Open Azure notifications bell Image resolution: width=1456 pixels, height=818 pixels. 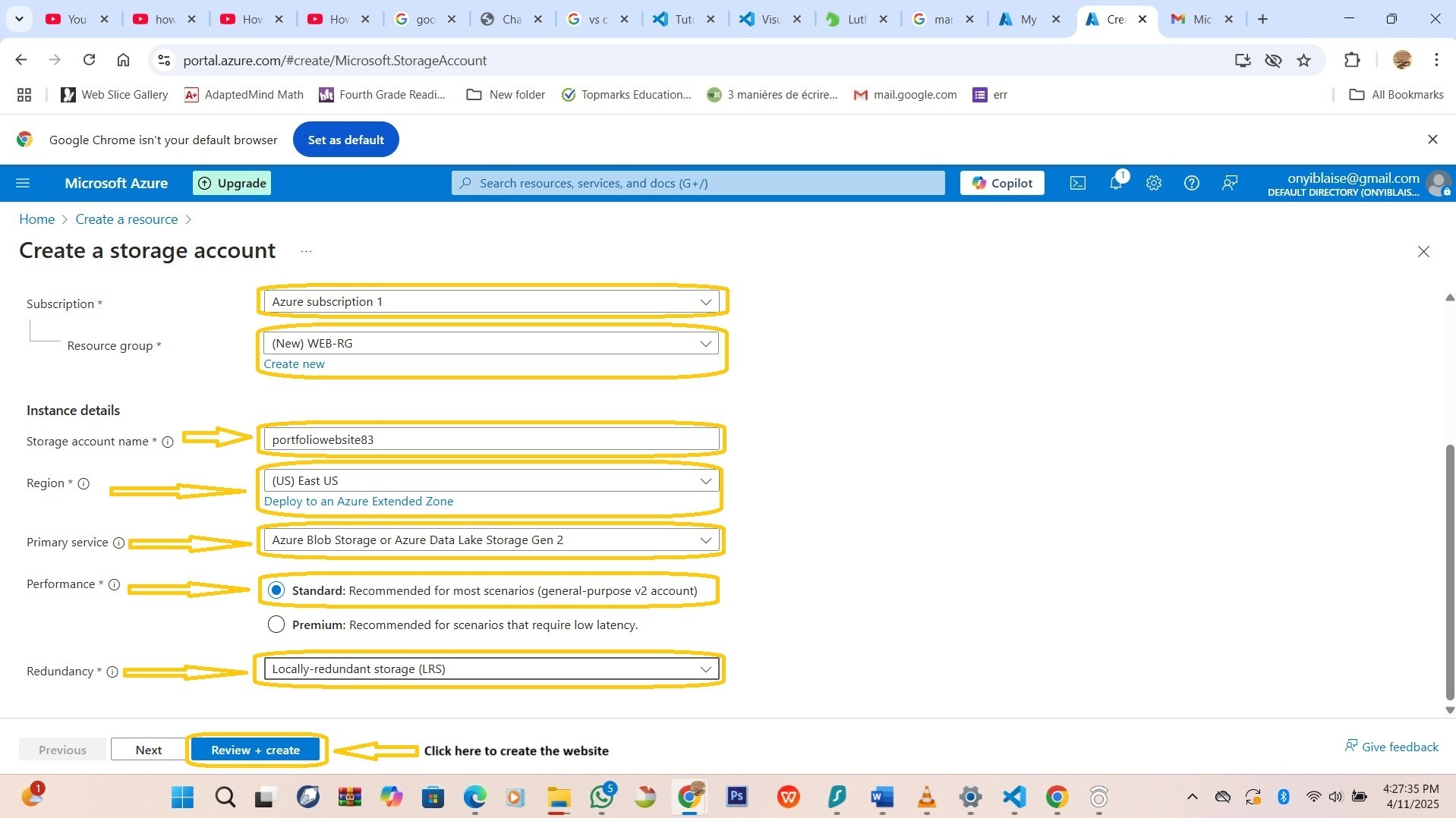click(1116, 183)
